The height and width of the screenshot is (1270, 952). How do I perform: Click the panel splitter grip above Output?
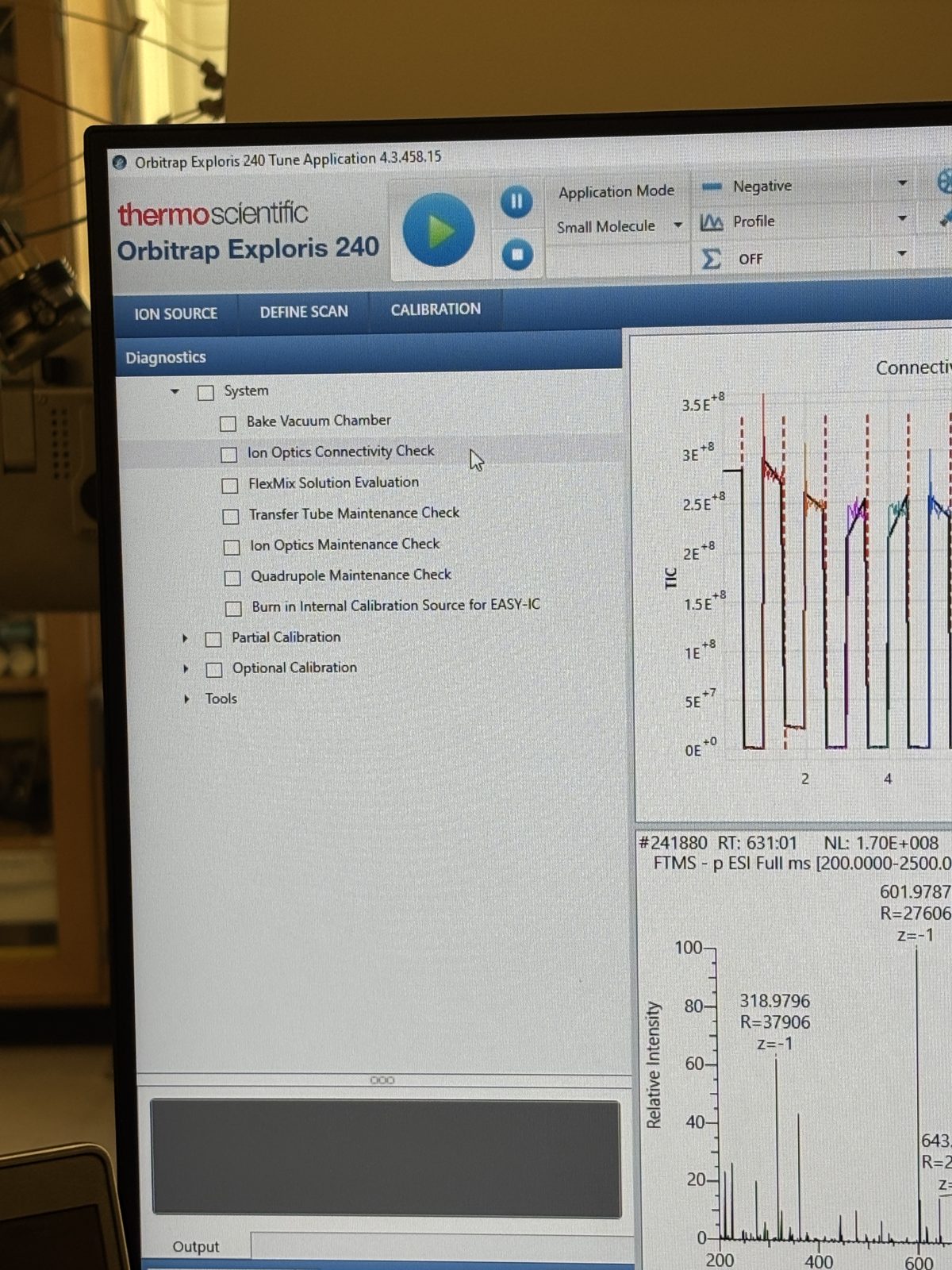tap(382, 1080)
